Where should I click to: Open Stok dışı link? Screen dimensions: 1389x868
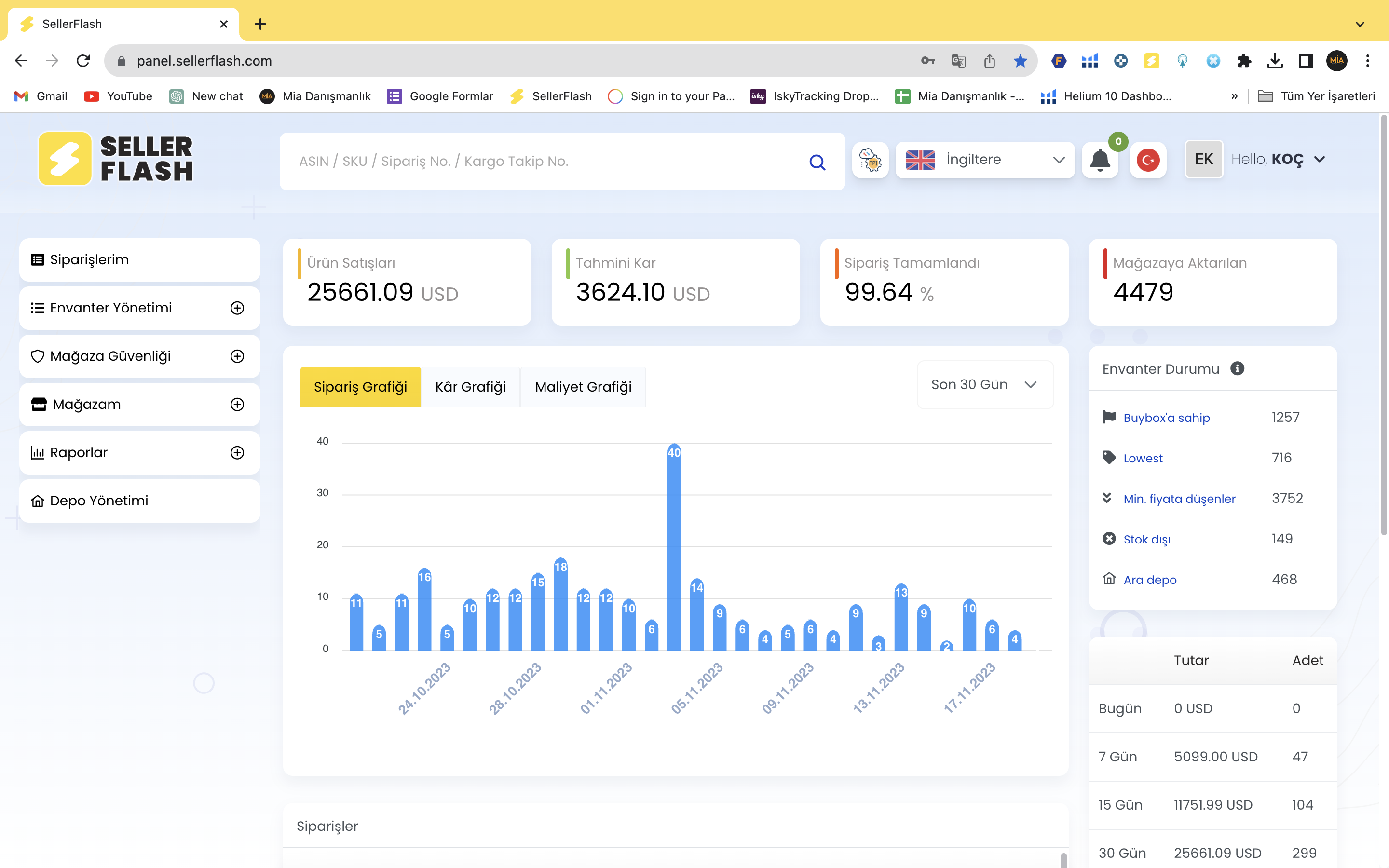click(x=1147, y=540)
